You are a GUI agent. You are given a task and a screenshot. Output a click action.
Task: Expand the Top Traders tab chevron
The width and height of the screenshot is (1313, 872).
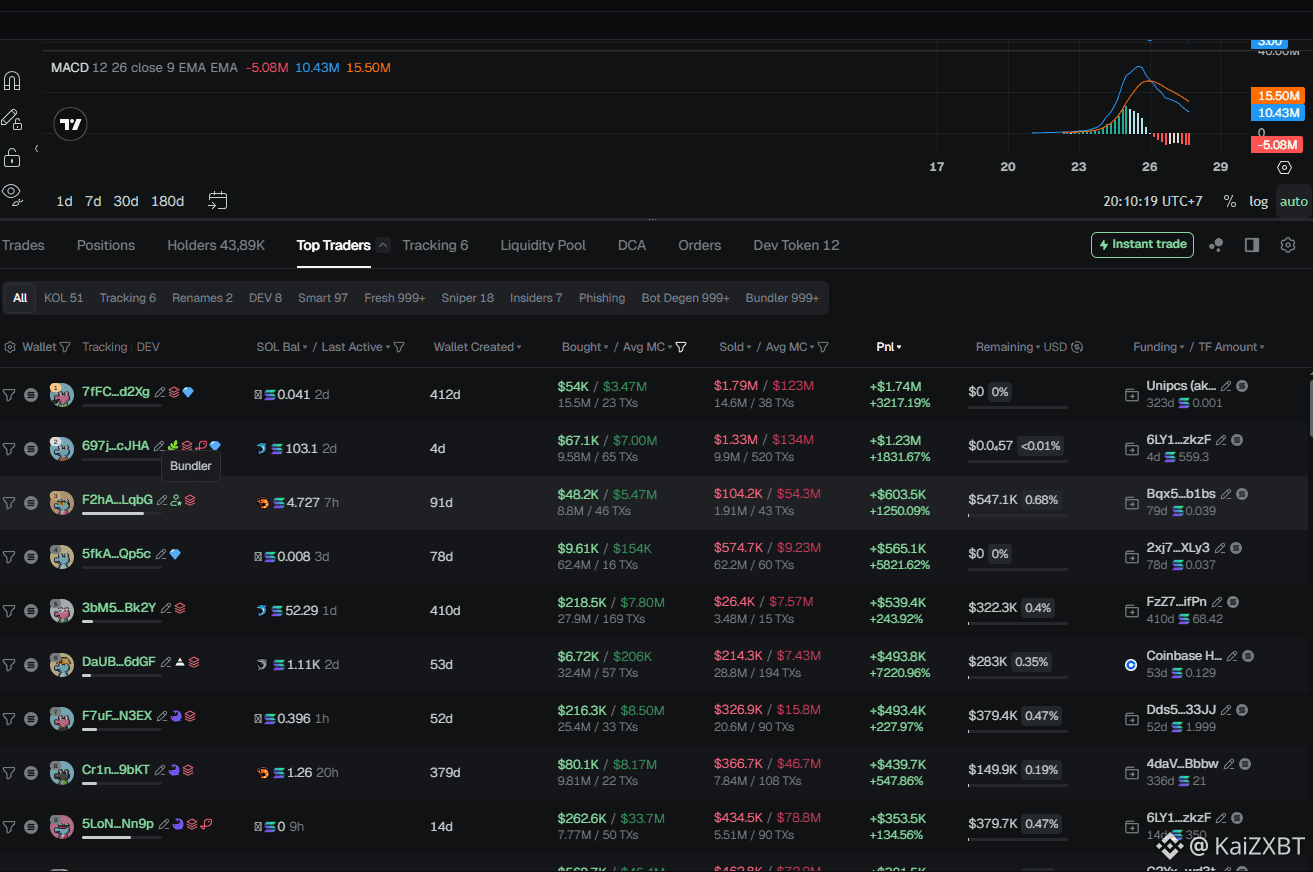point(383,245)
